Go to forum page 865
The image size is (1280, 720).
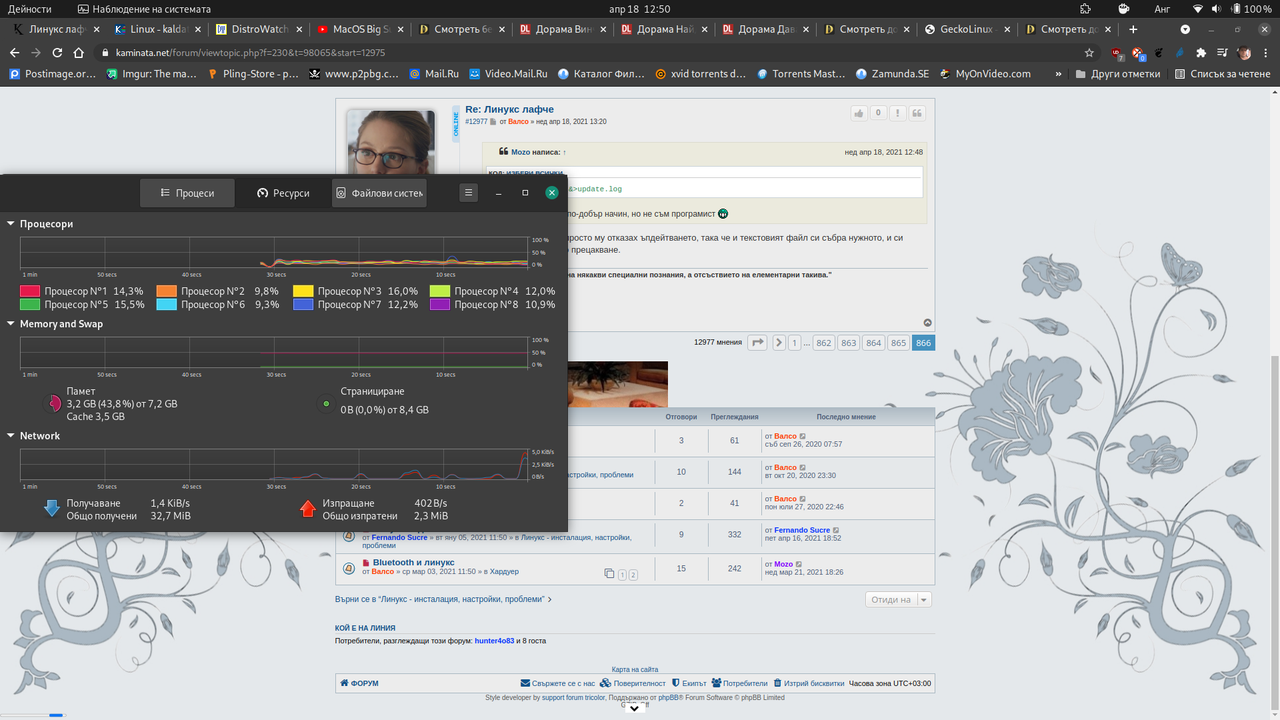[x=898, y=343]
